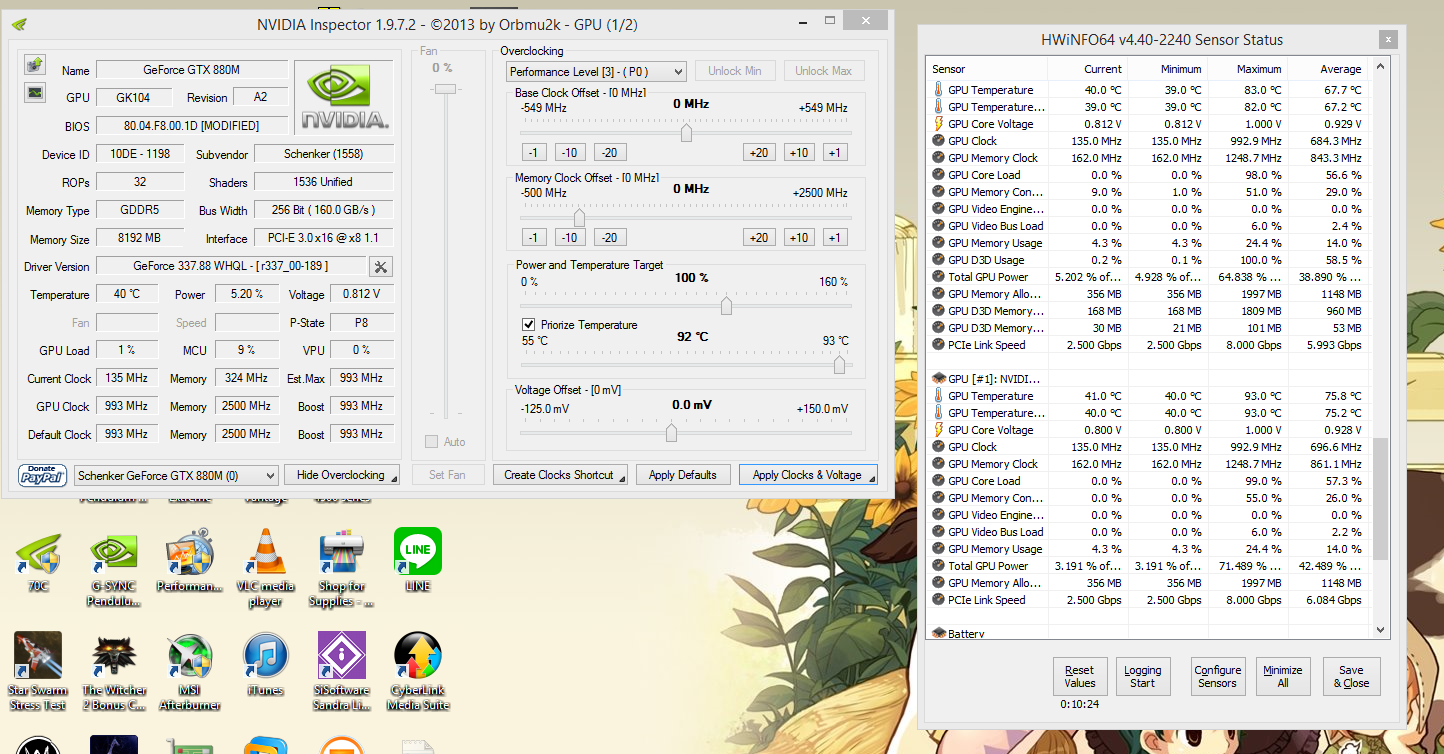Image resolution: width=1444 pixels, height=754 pixels.
Task: Click the Set Fan button
Action: pos(448,475)
